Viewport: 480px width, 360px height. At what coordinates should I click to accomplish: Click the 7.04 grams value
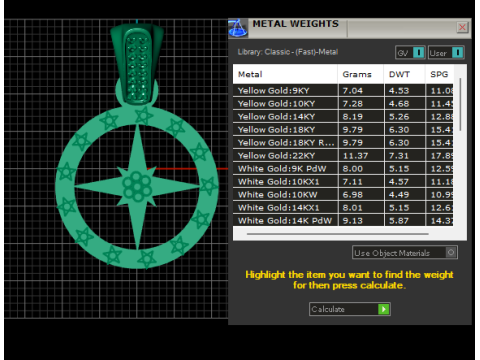point(352,91)
